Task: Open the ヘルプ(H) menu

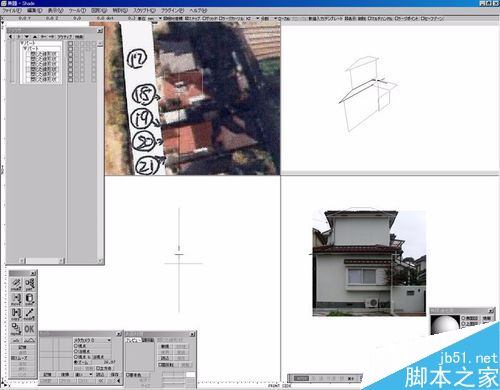Action: pyautogui.click(x=198, y=11)
